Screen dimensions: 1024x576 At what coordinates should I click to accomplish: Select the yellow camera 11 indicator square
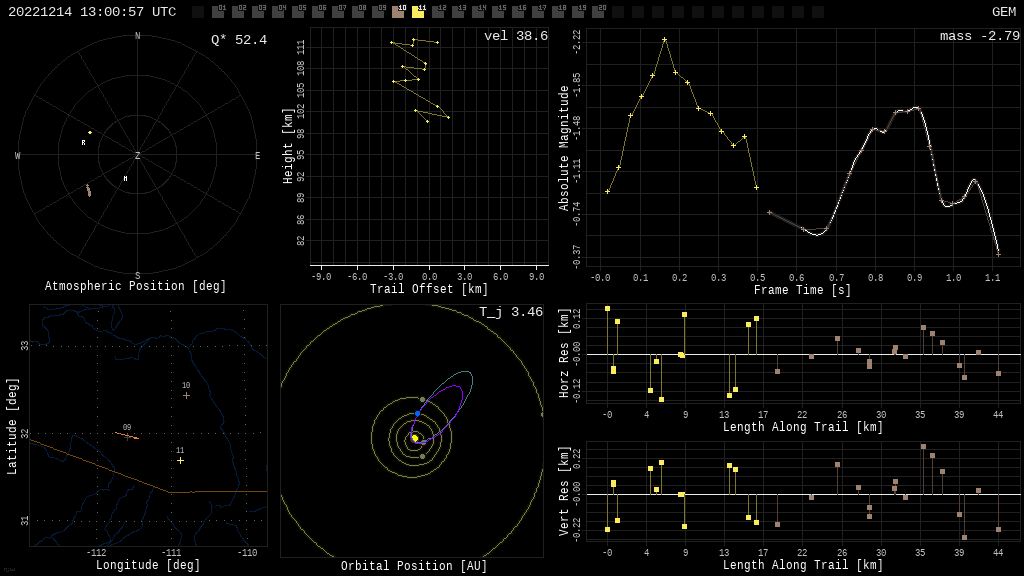418,12
